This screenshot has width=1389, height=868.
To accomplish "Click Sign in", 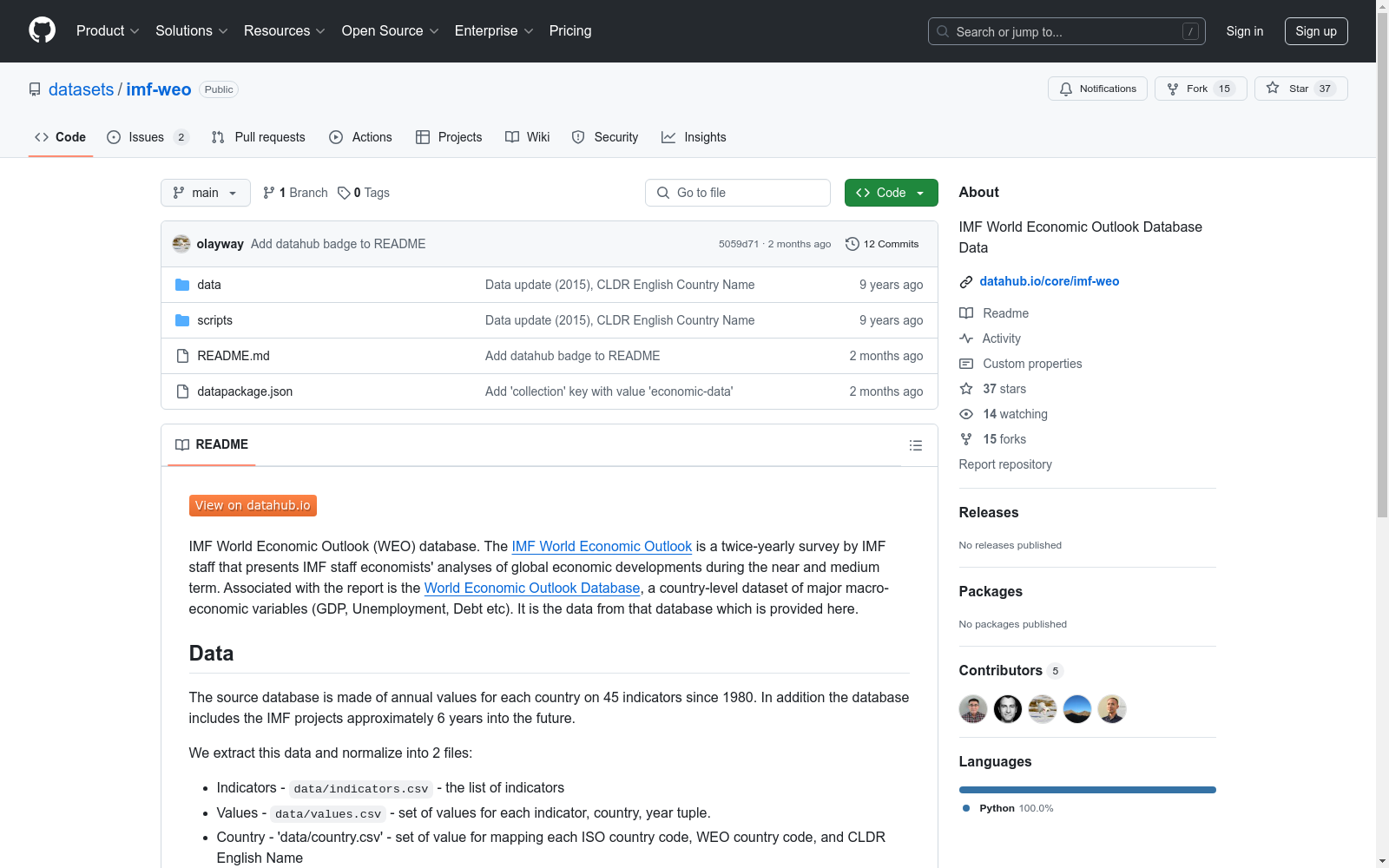I will point(1245,31).
